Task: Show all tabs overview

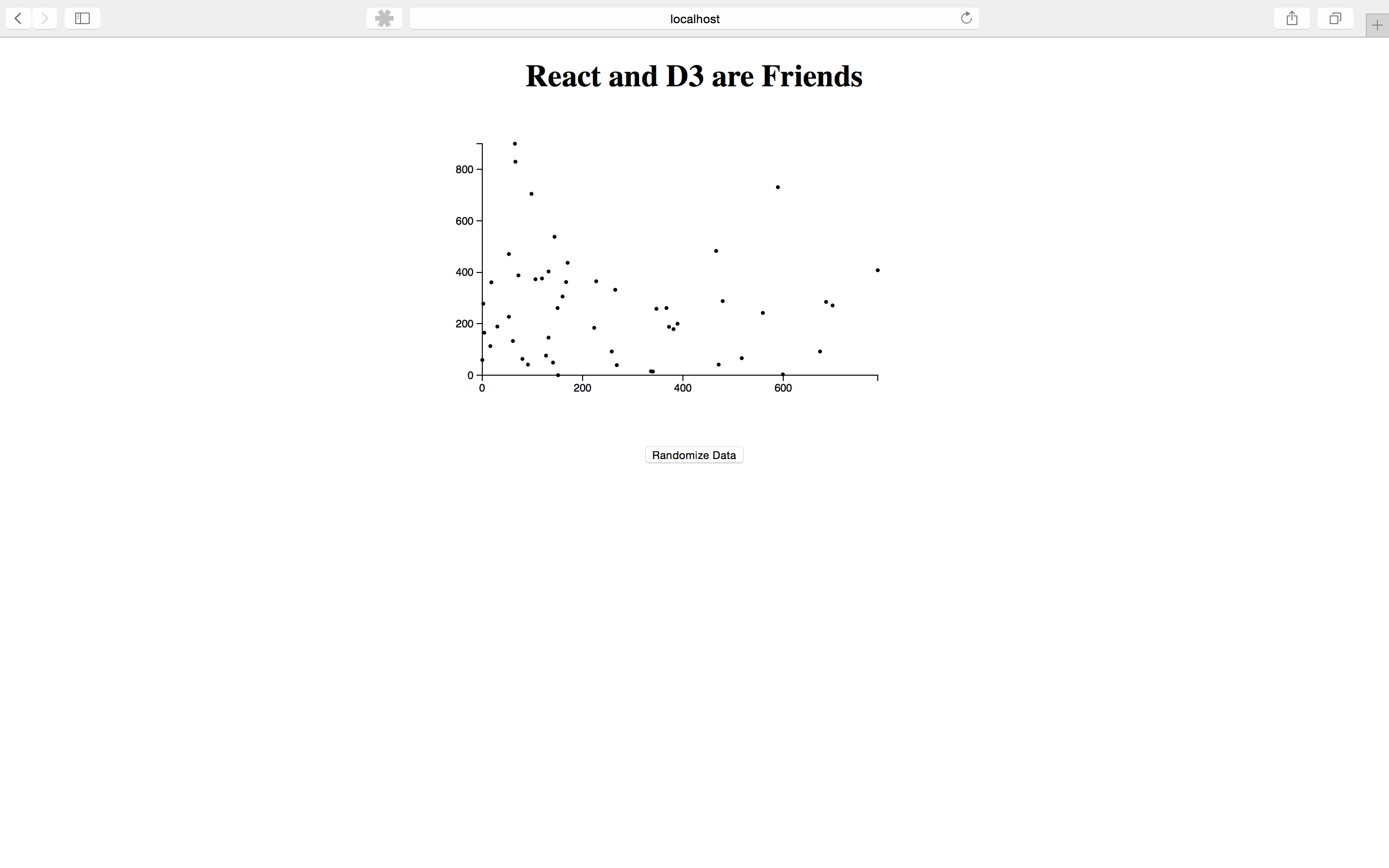Action: (1335, 18)
